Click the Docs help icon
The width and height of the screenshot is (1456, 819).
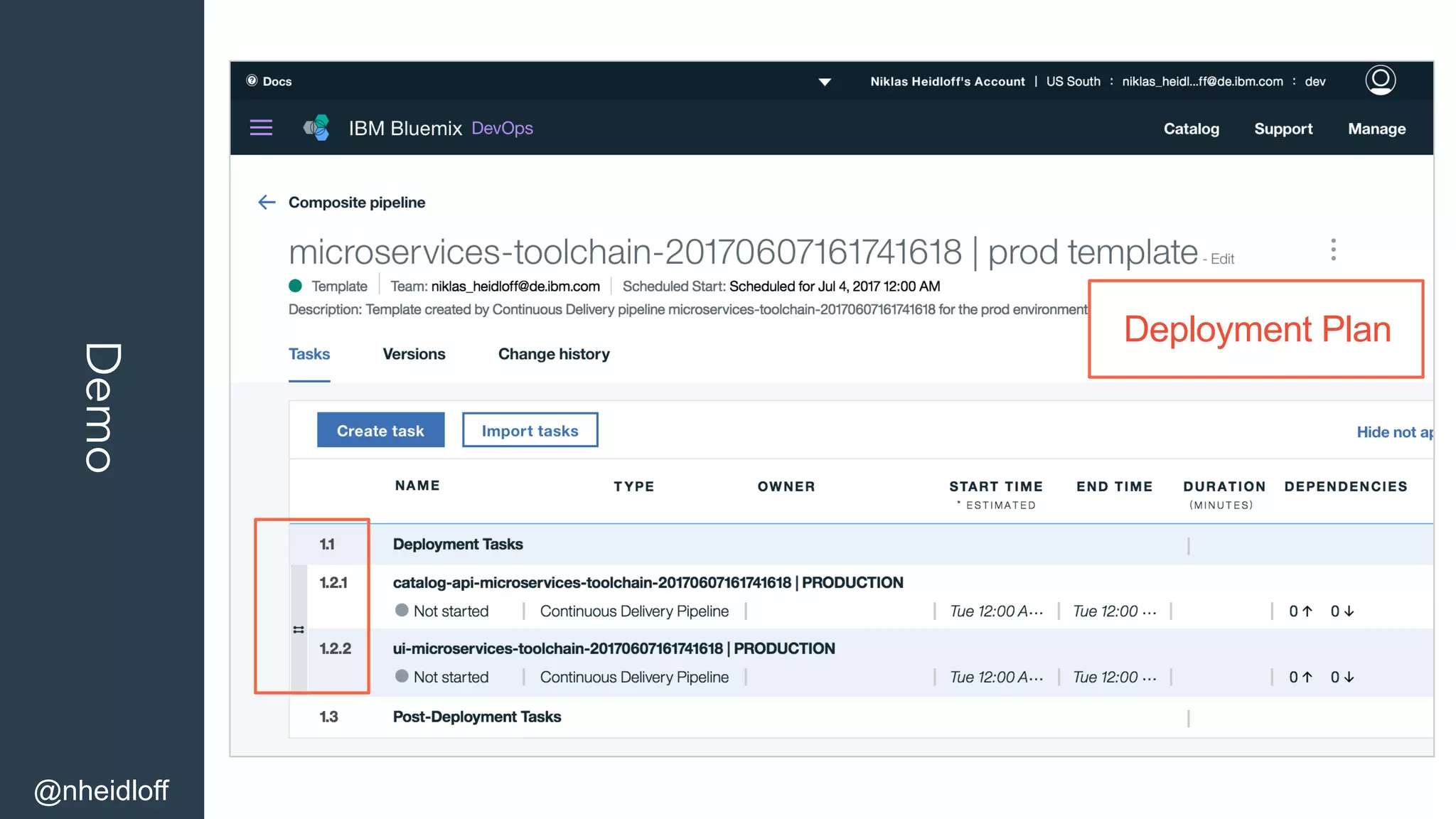point(252,80)
